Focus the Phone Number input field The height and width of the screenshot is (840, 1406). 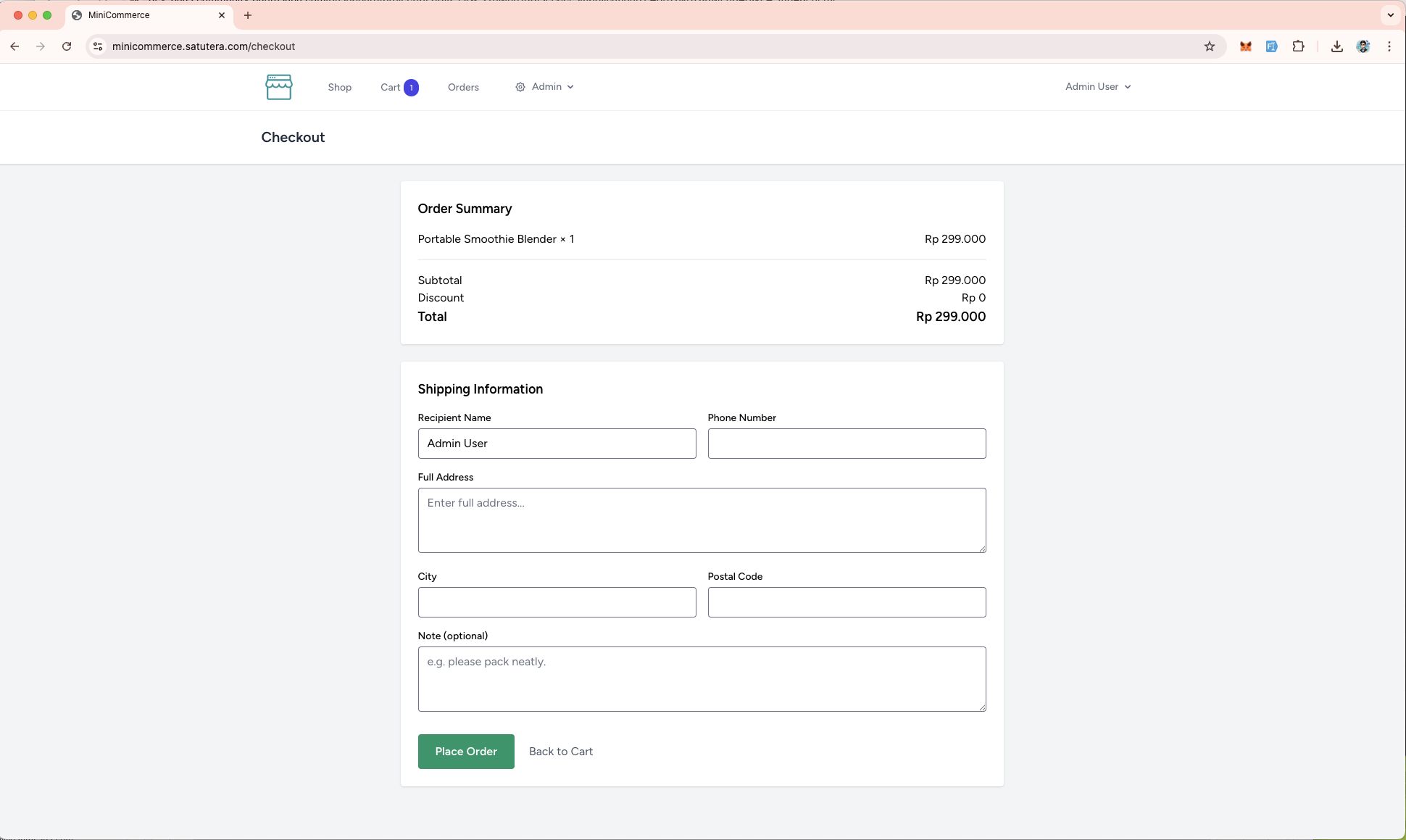pyautogui.click(x=846, y=444)
